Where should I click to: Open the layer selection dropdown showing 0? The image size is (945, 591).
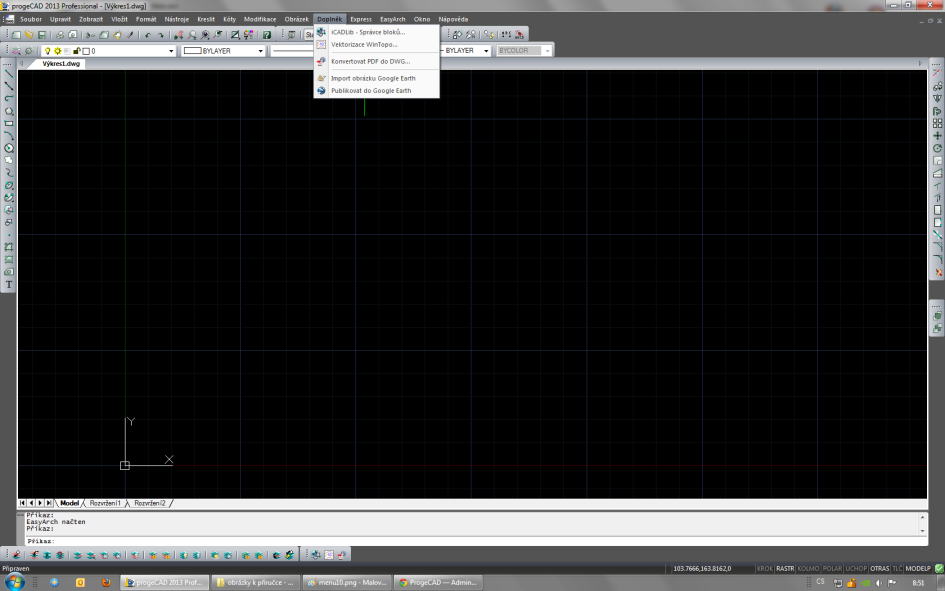coord(171,51)
